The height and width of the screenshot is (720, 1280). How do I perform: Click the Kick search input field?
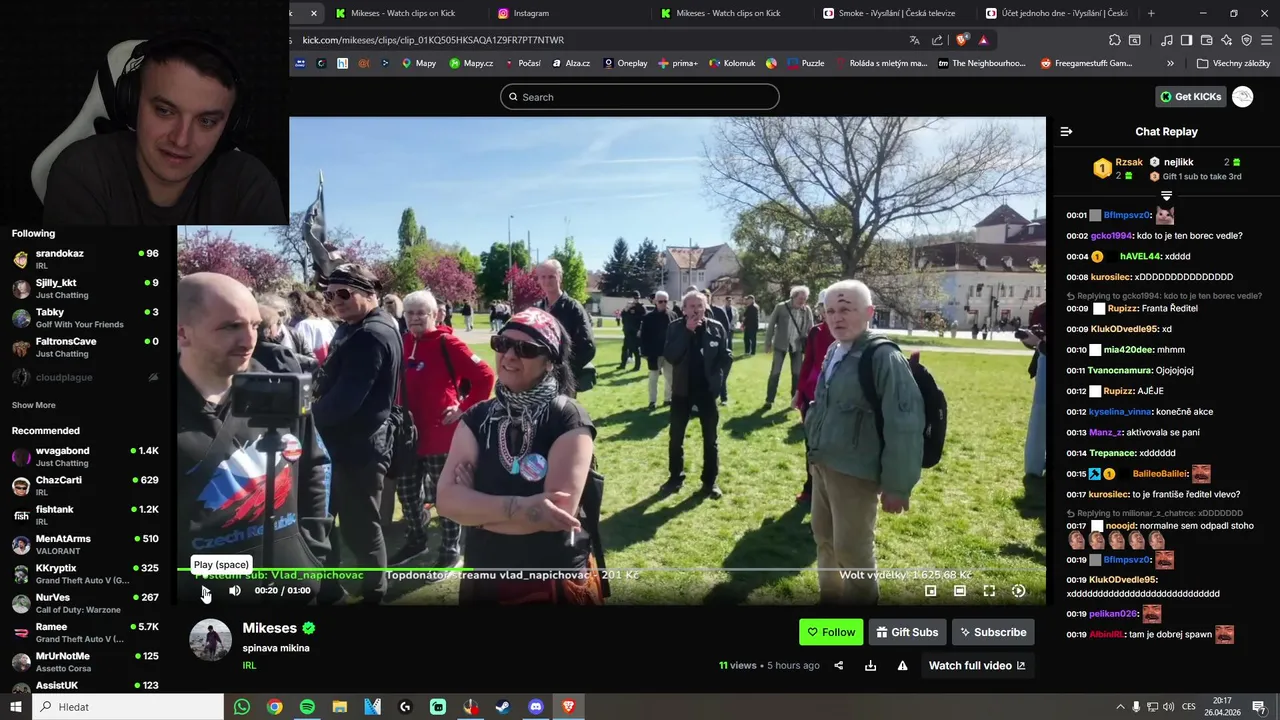pos(640,97)
